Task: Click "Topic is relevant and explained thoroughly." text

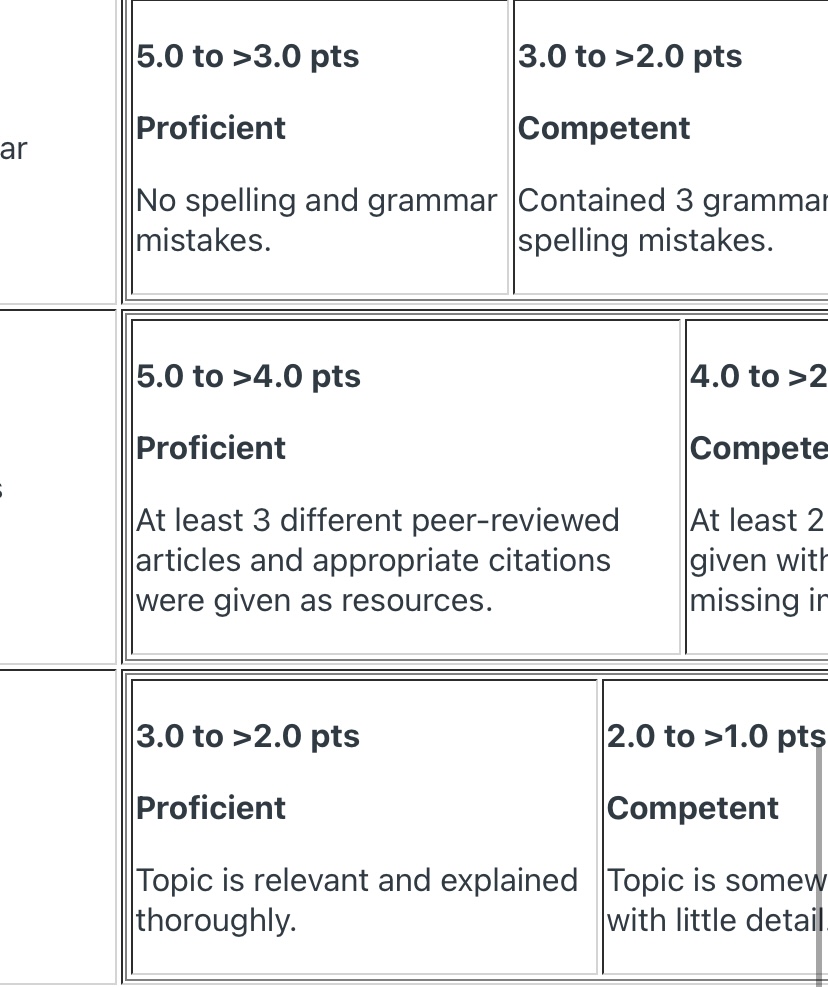Action: 356,899
